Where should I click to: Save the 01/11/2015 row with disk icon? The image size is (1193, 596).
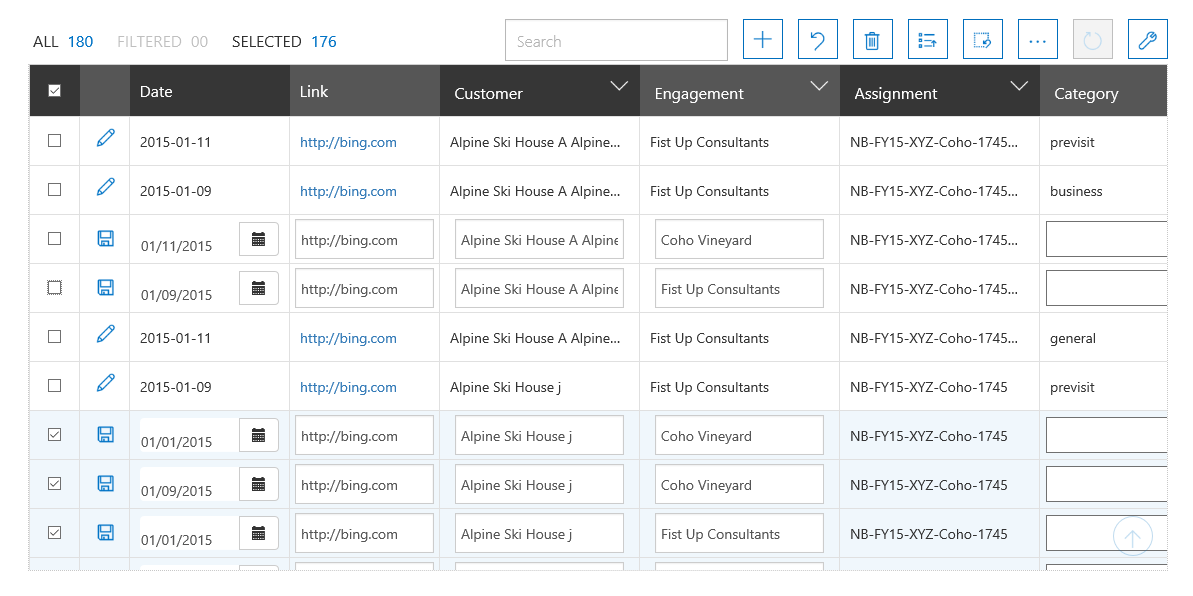(x=106, y=238)
